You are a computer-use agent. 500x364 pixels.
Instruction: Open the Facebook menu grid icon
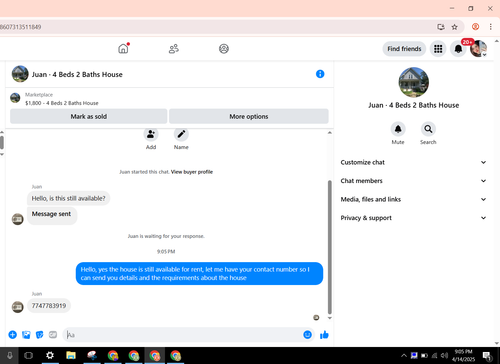coord(438,49)
